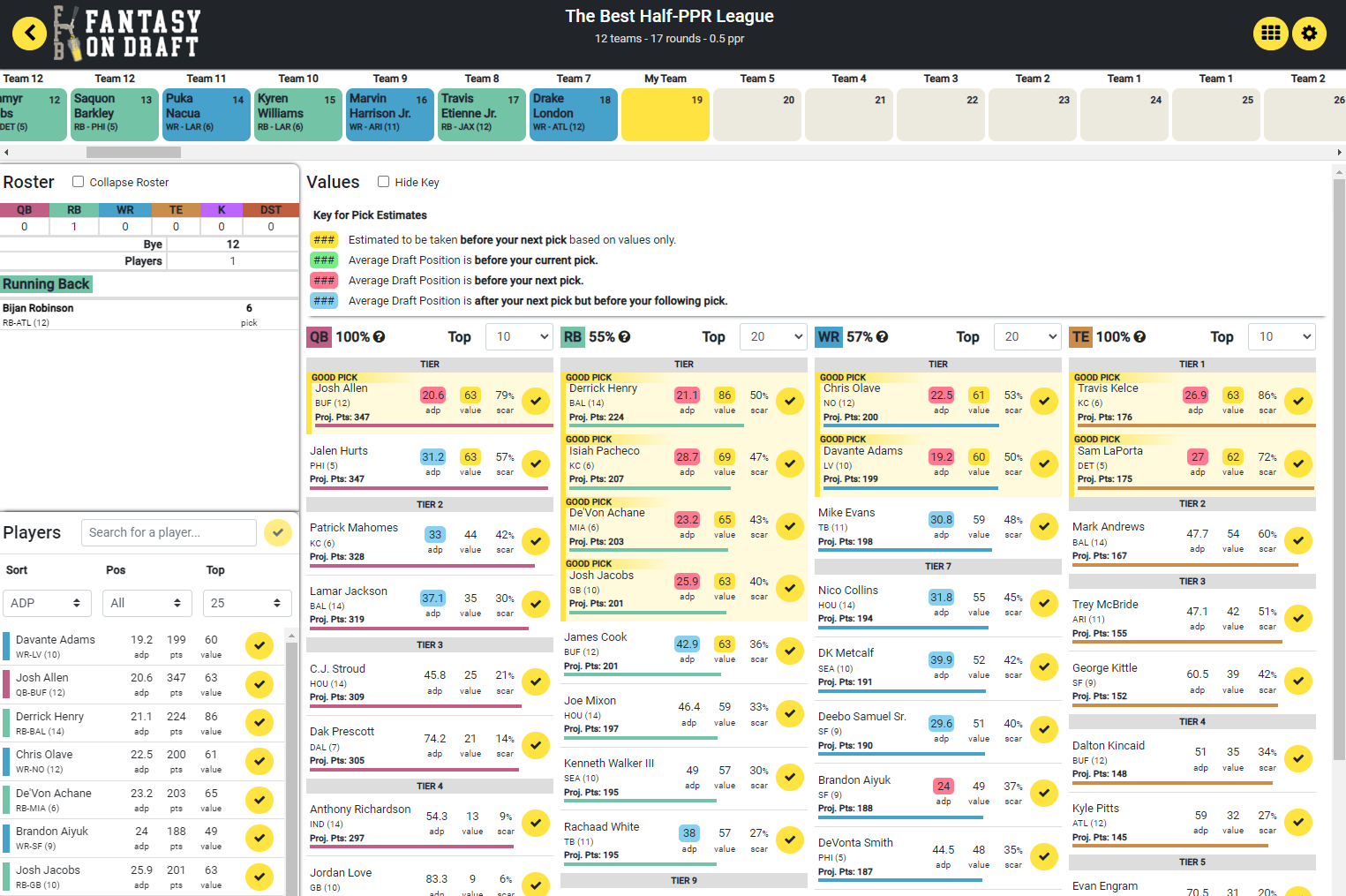Select the QB roster column header
The image size is (1346, 896).
(x=25, y=210)
